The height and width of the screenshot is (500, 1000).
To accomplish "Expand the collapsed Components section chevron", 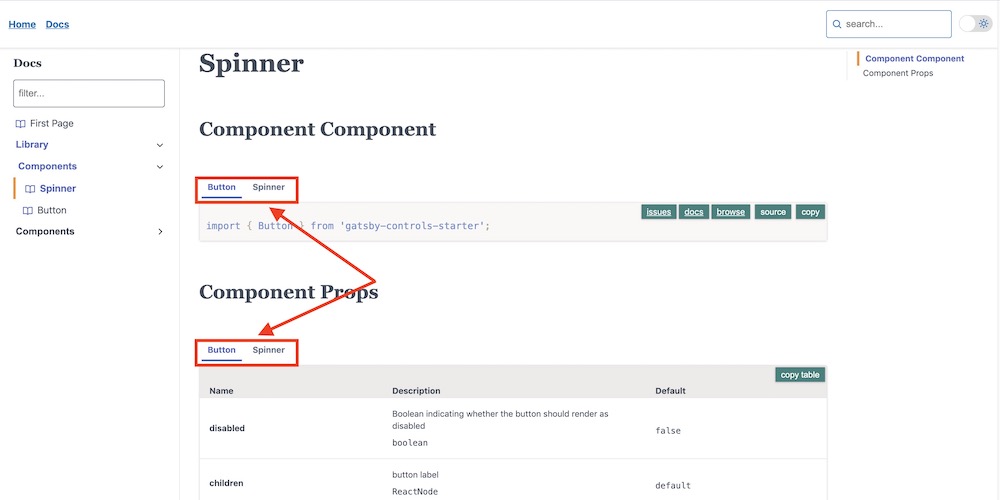I will 160,232.
